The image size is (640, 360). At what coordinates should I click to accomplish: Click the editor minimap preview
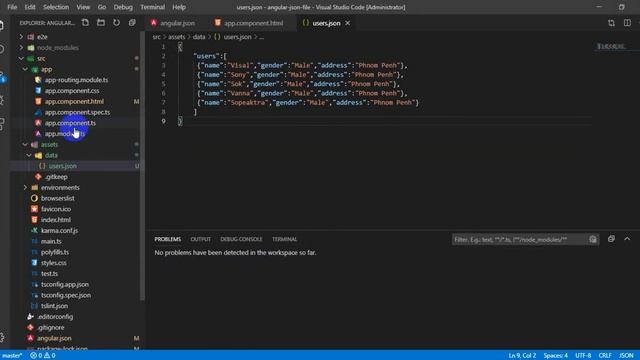(x=611, y=47)
